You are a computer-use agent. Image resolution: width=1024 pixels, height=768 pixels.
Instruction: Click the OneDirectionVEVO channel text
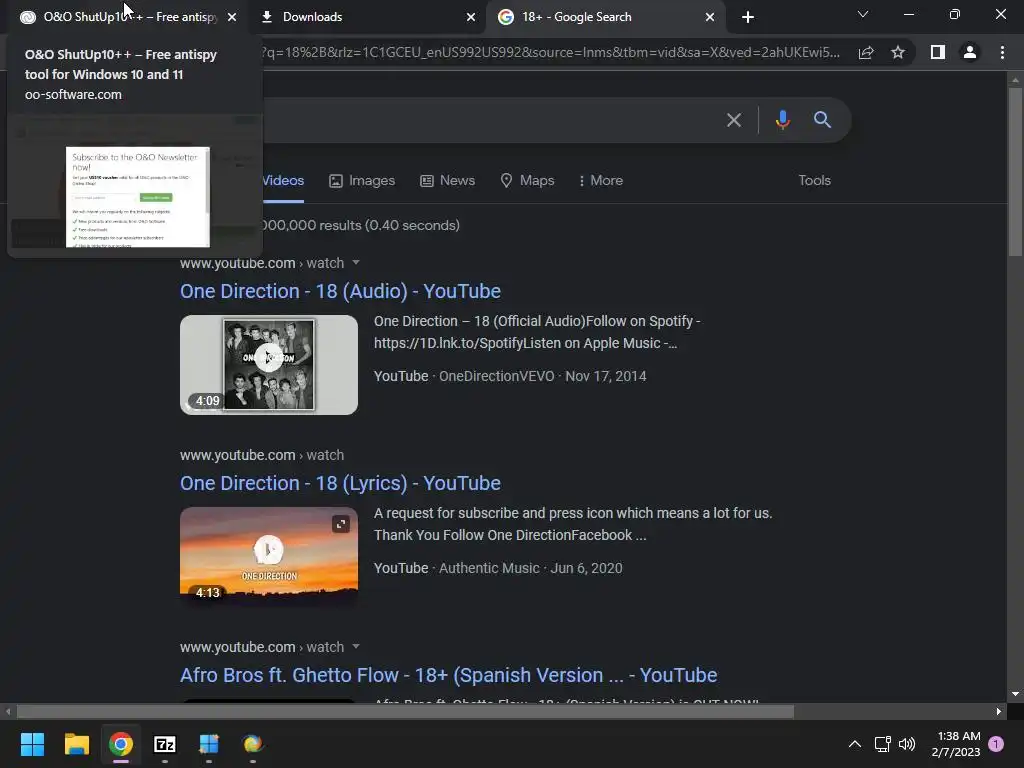496,376
